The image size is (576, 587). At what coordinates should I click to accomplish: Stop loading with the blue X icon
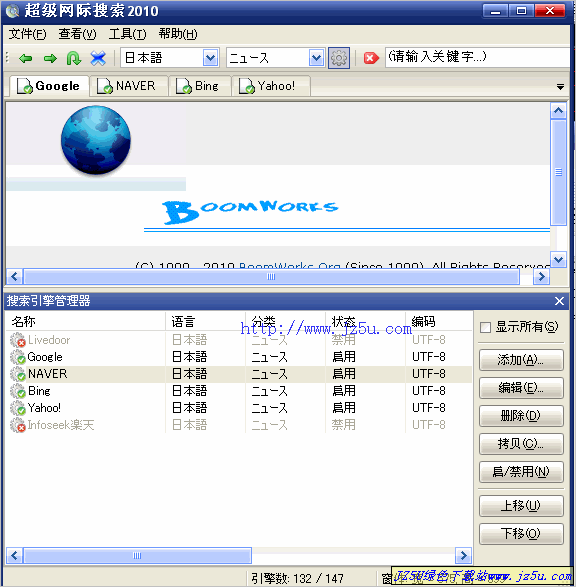(98, 58)
